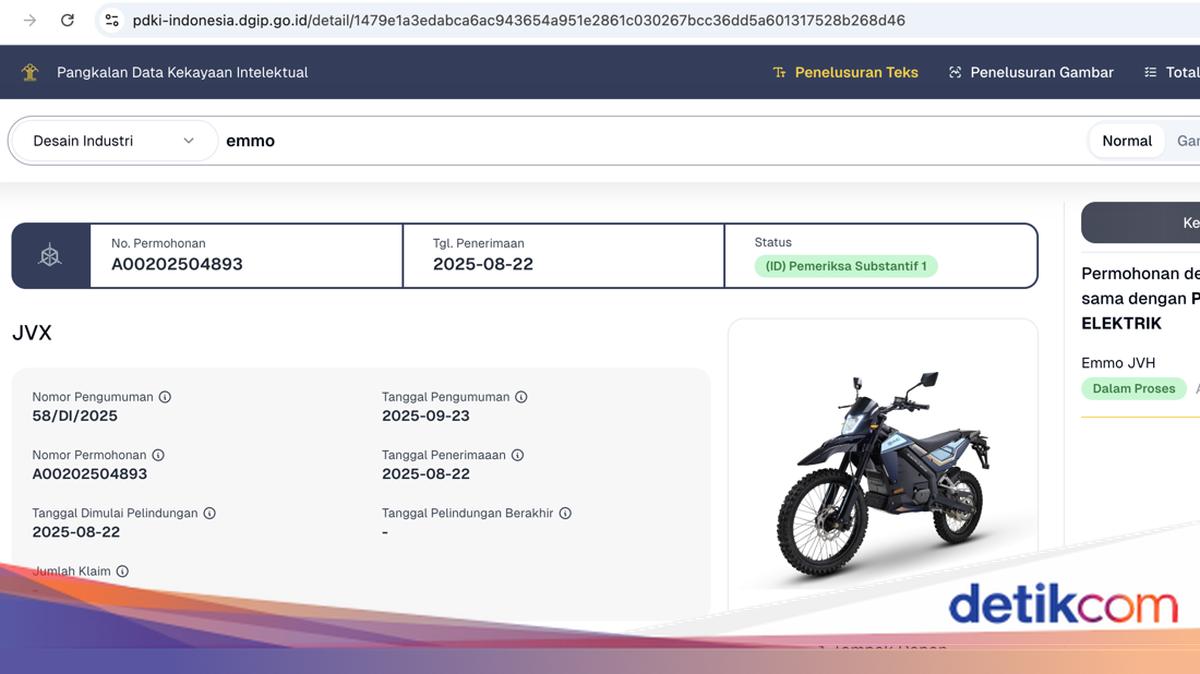This screenshot has height=674, width=1200.
Task: Select the Normal display mode
Action: (x=1126, y=140)
